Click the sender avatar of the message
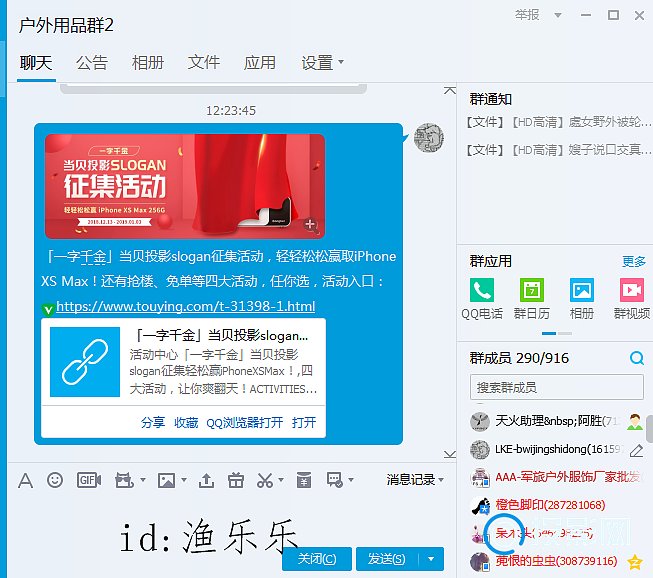Screen dimensions: 653x578 429,138
